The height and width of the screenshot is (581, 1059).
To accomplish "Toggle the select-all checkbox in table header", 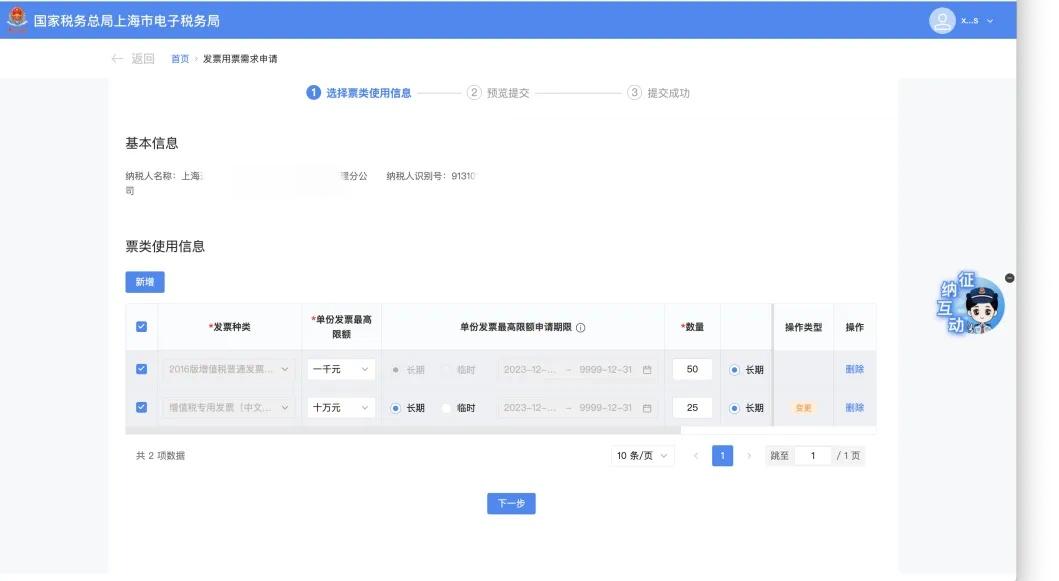I will point(141,327).
